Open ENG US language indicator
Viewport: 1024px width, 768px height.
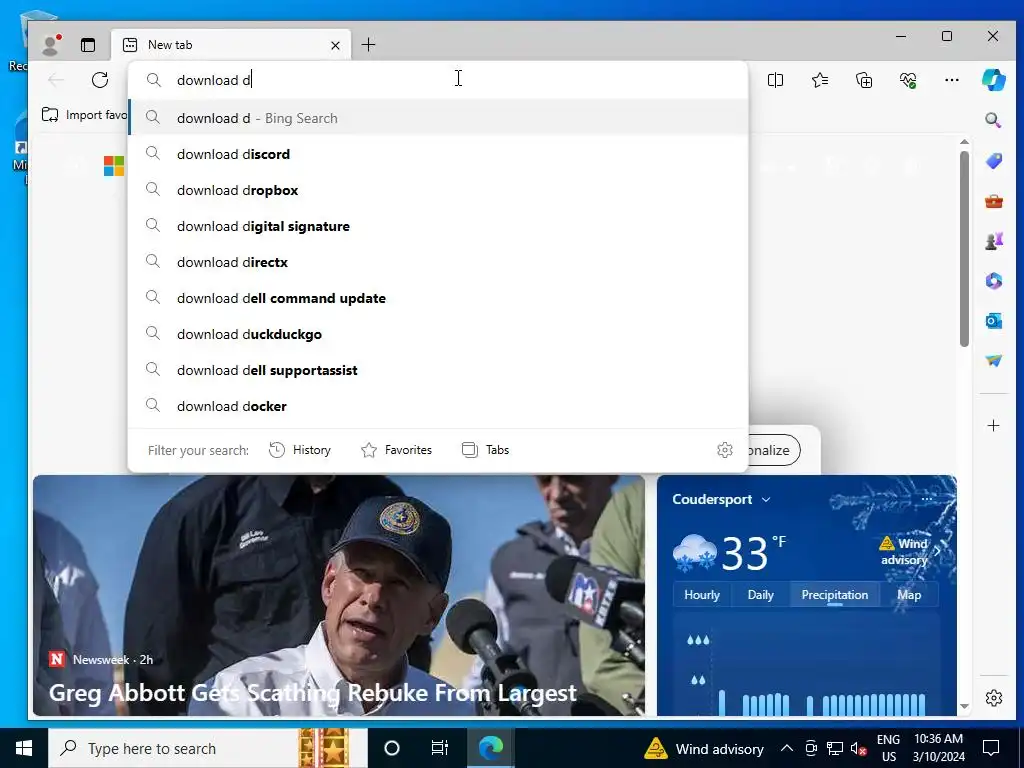point(888,748)
